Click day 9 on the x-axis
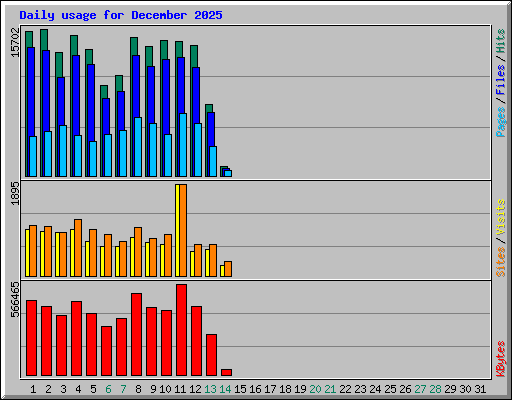 point(153,389)
